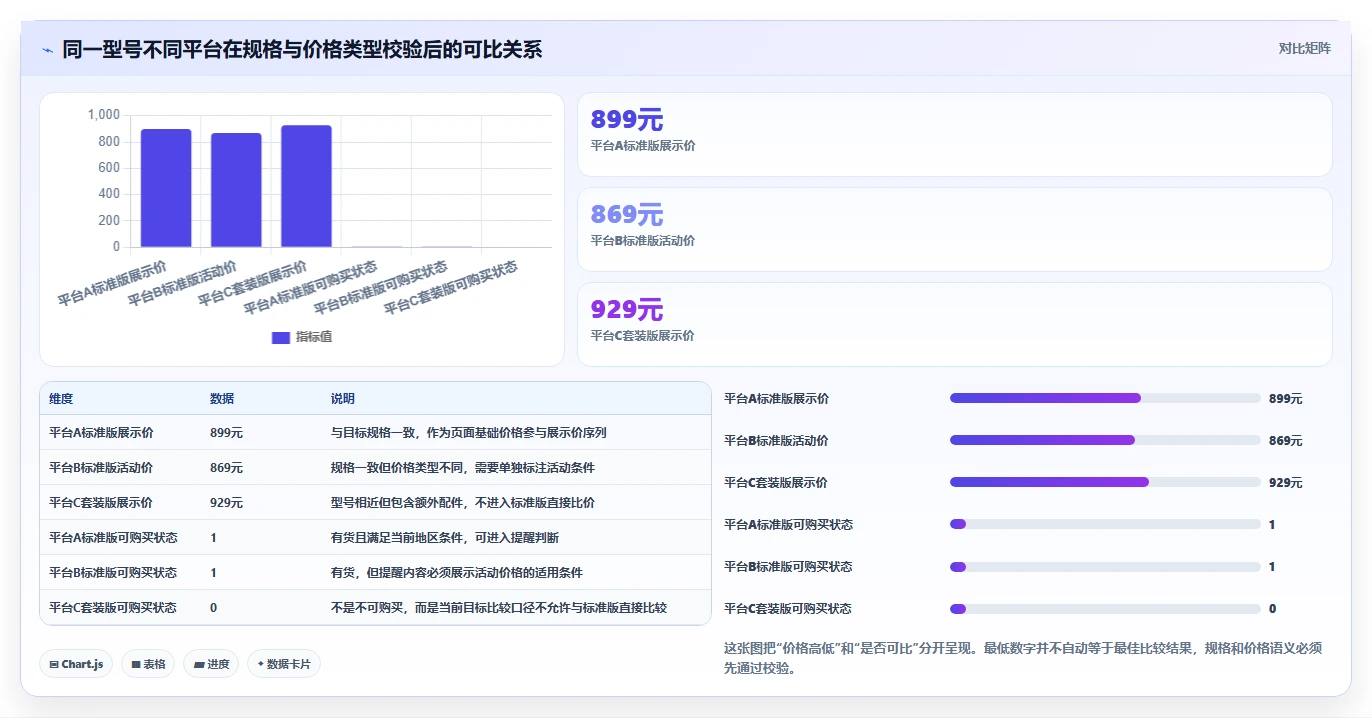1372x718 pixels.
Task: Open the 899元 data card
Action: tap(955, 135)
